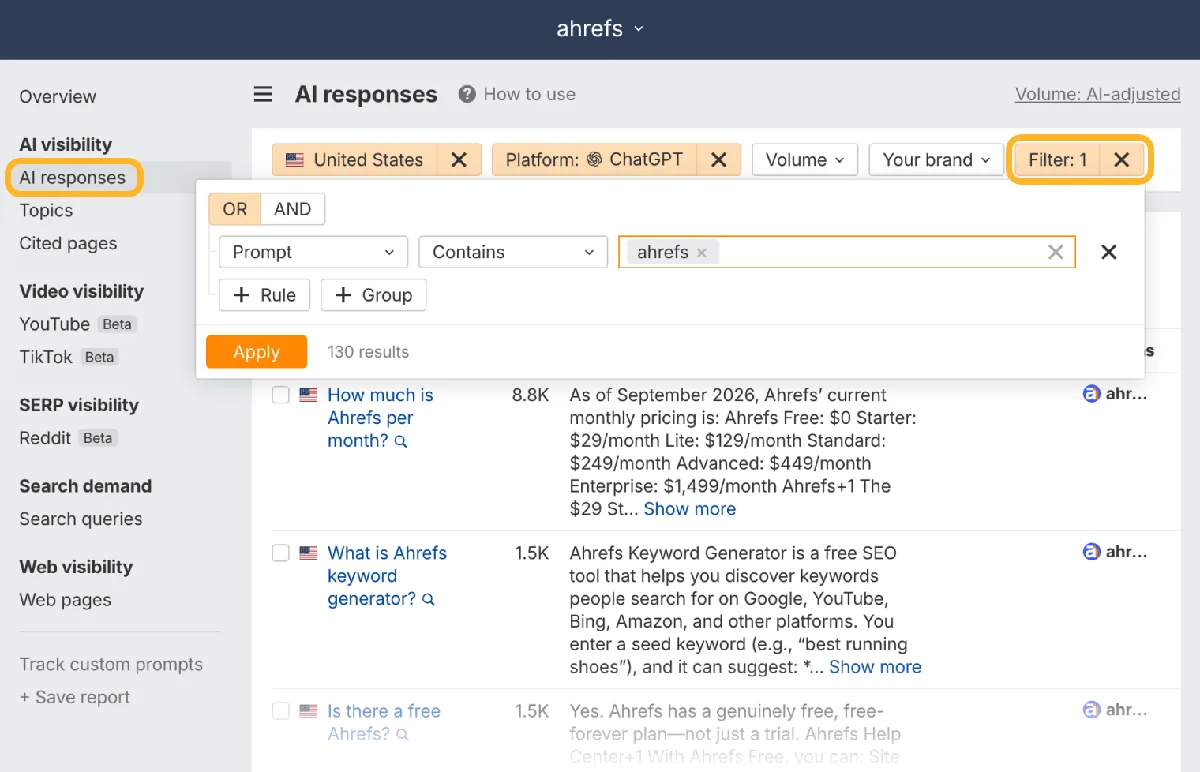Click the US flag in the 'How much is Ahrefs' row
The height and width of the screenshot is (772, 1200).
click(309, 395)
